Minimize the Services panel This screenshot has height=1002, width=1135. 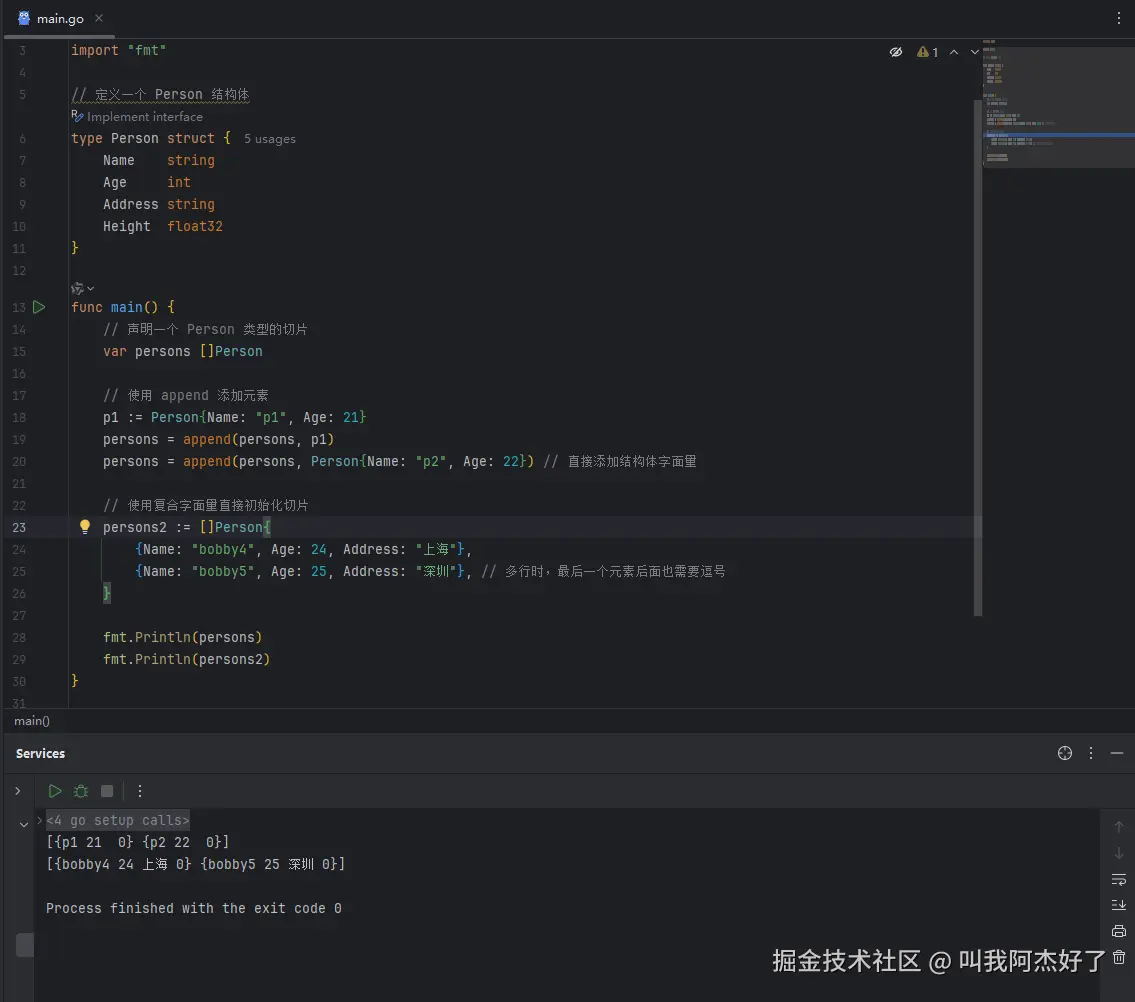[x=1117, y=753]
